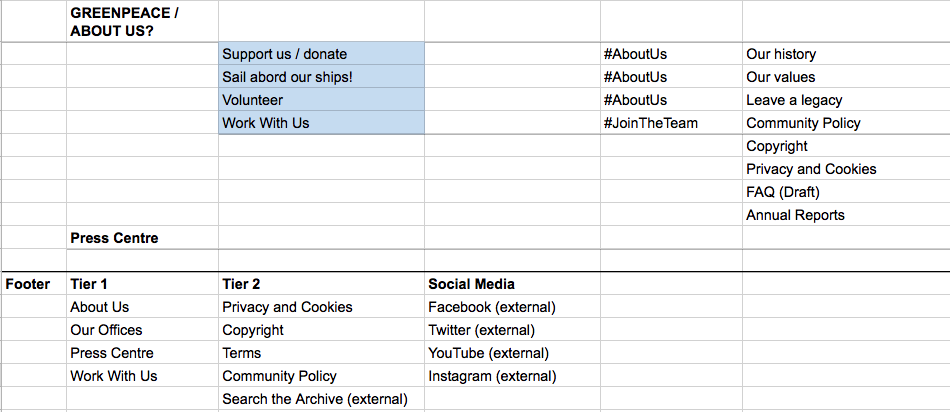Select the 'GREENPEACE / ABOUT US?' header cell
Viewport: 950px width, 412px height.
[x=142, y=21]
